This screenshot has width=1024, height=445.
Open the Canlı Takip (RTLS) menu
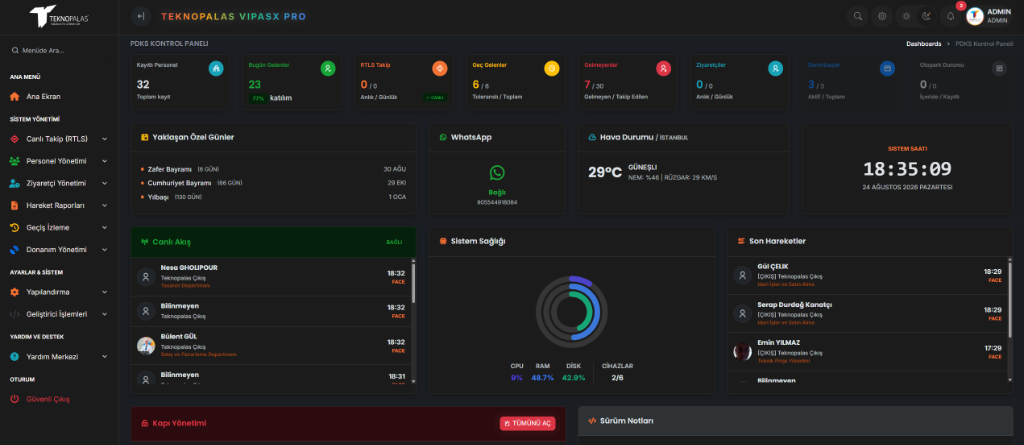click(59, 139)
